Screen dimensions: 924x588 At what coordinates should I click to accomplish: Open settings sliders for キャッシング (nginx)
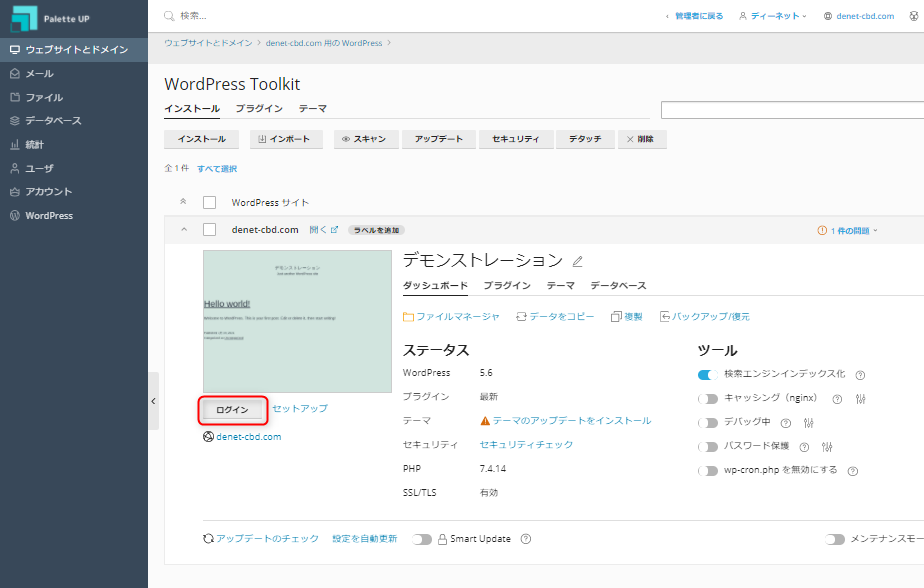860,399
